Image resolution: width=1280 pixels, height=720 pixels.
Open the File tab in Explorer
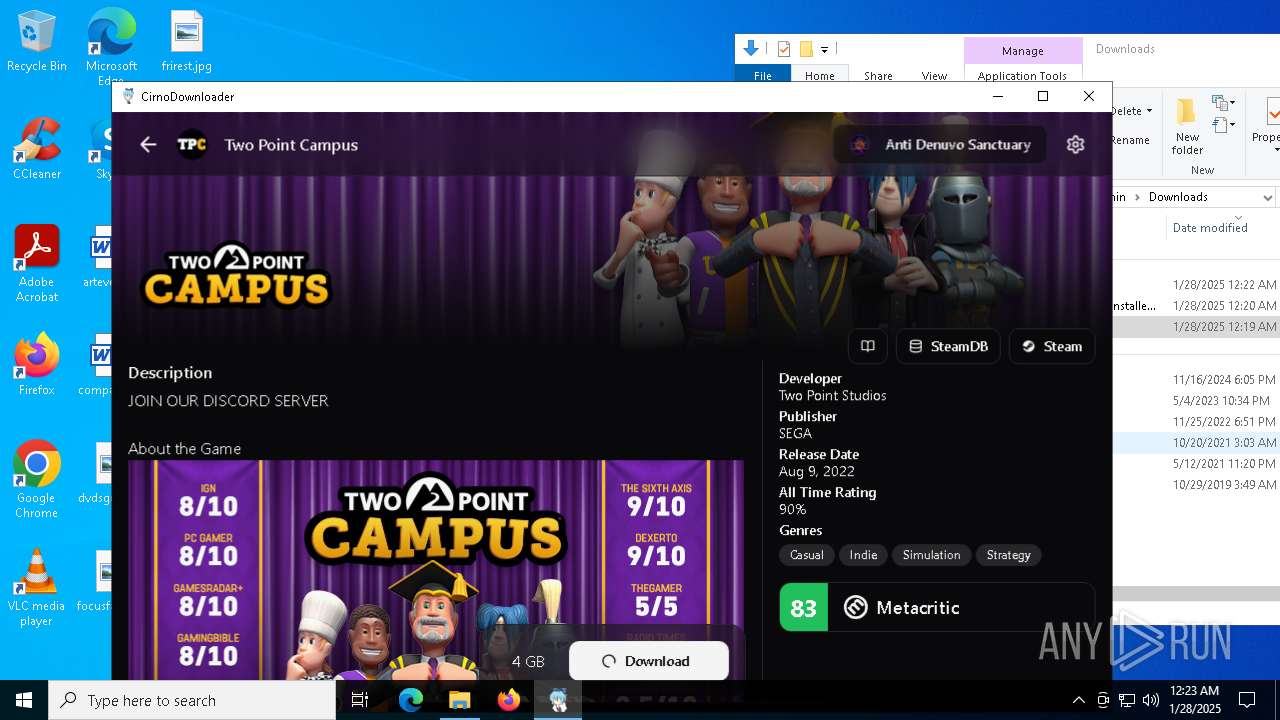(x=763, y=76)
